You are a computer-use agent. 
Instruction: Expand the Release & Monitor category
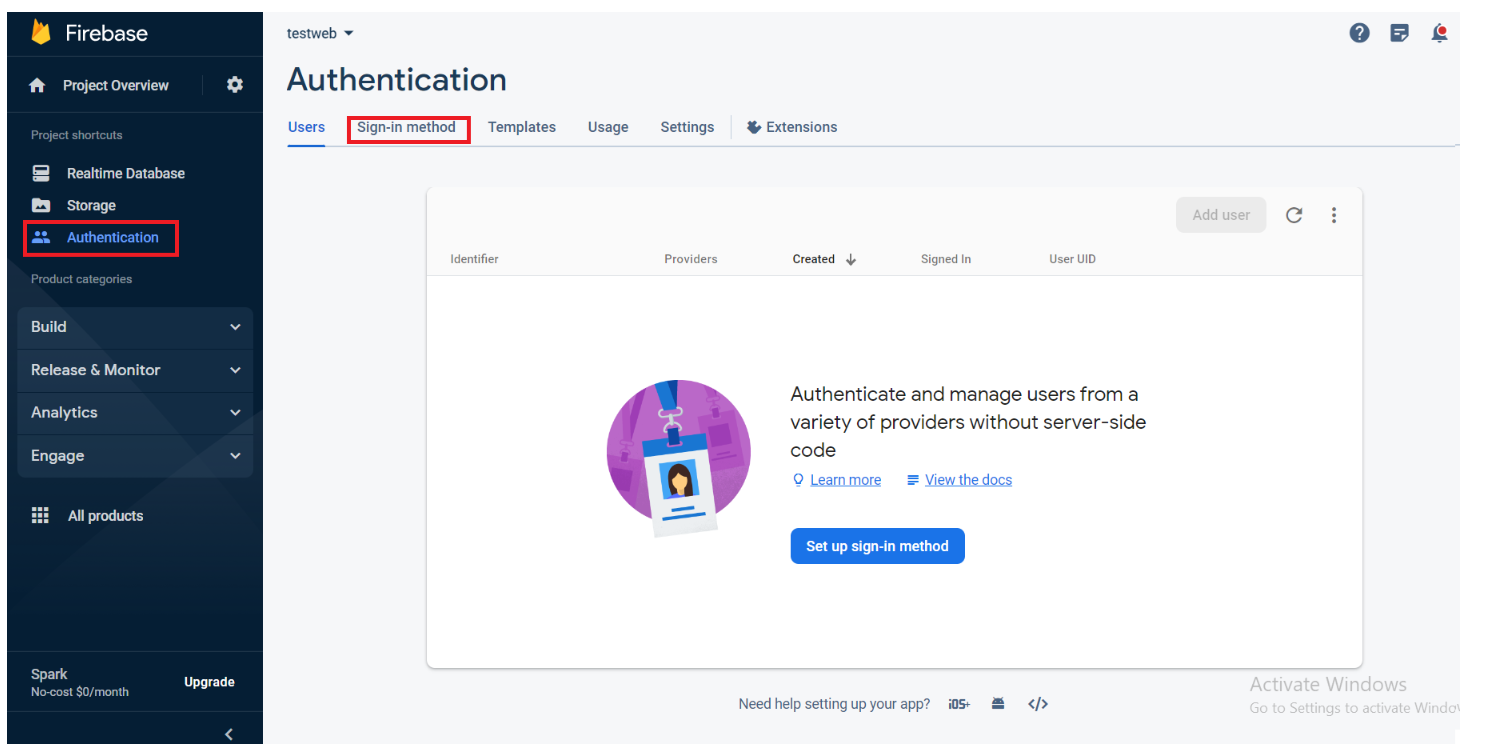(x=135, y=370)
